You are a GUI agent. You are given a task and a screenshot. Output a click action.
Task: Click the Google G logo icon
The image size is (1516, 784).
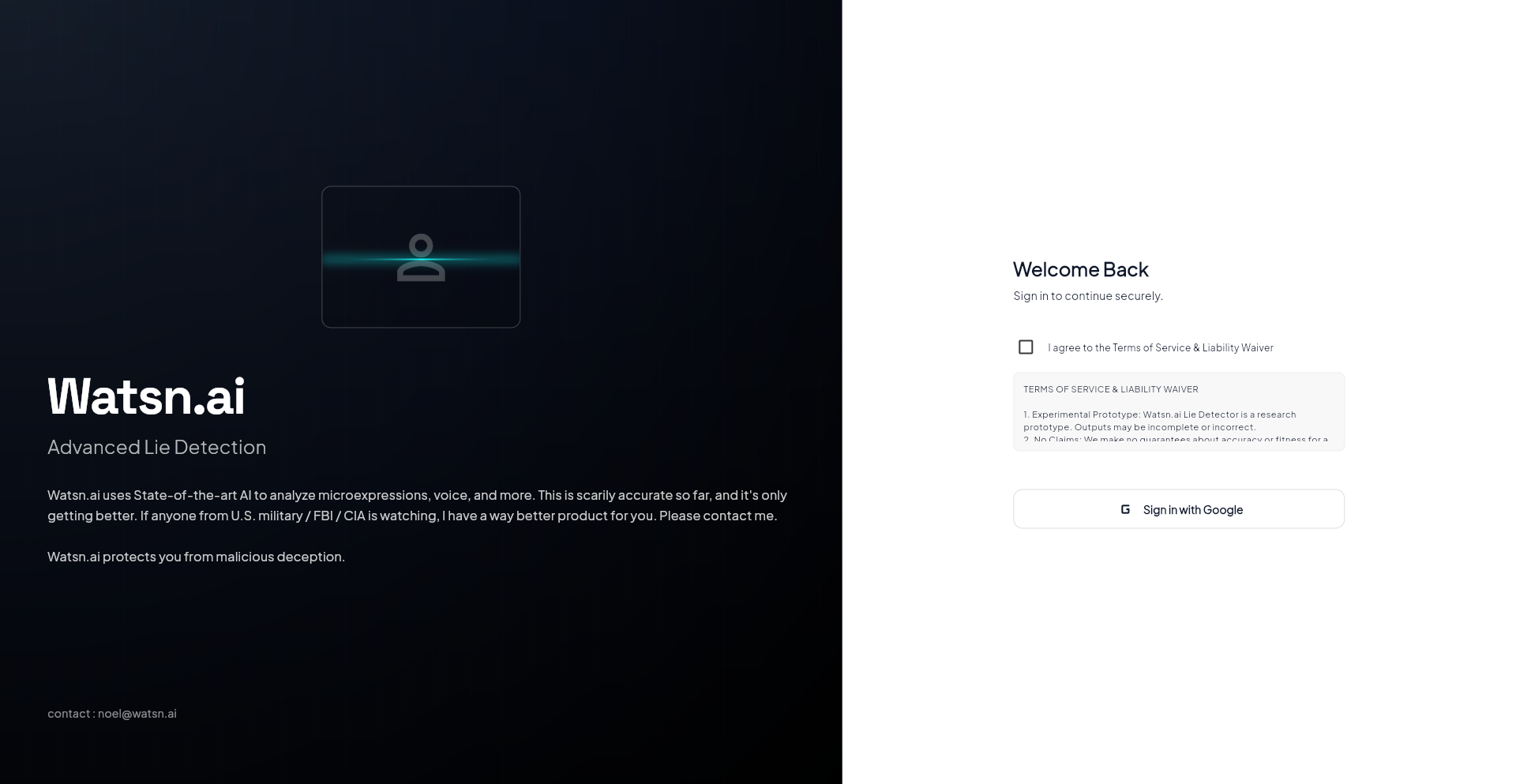click(x=1125, y=509)
